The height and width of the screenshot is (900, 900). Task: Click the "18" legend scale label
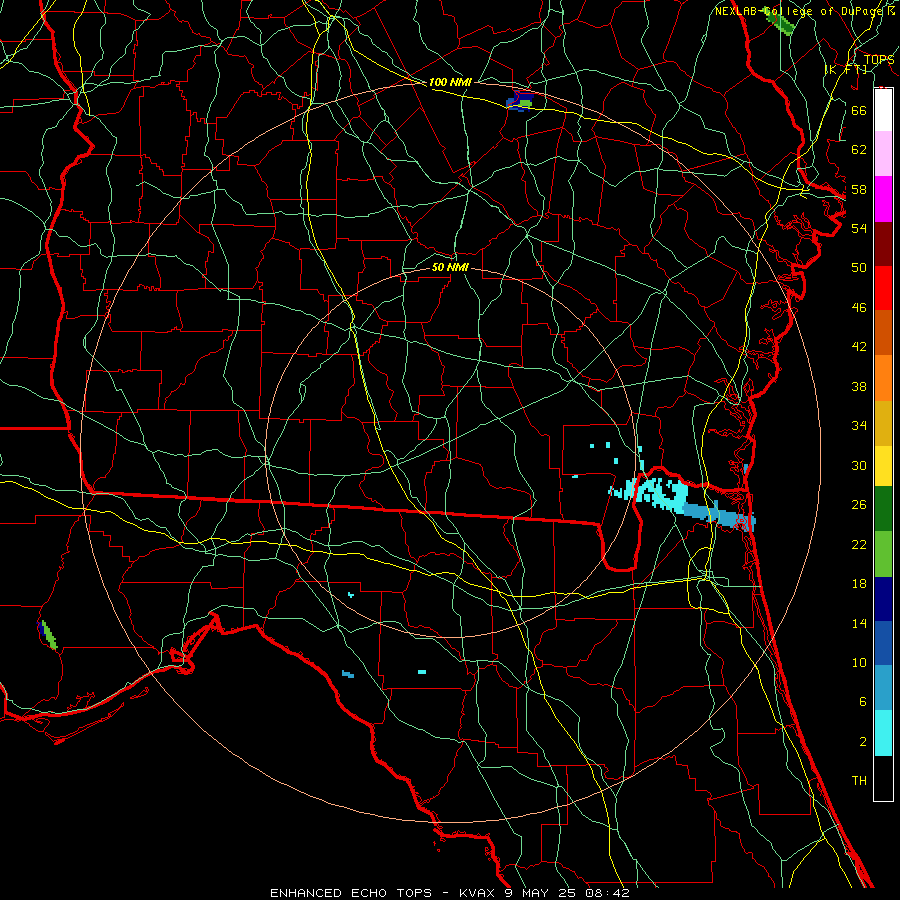(x=859, y=584)
